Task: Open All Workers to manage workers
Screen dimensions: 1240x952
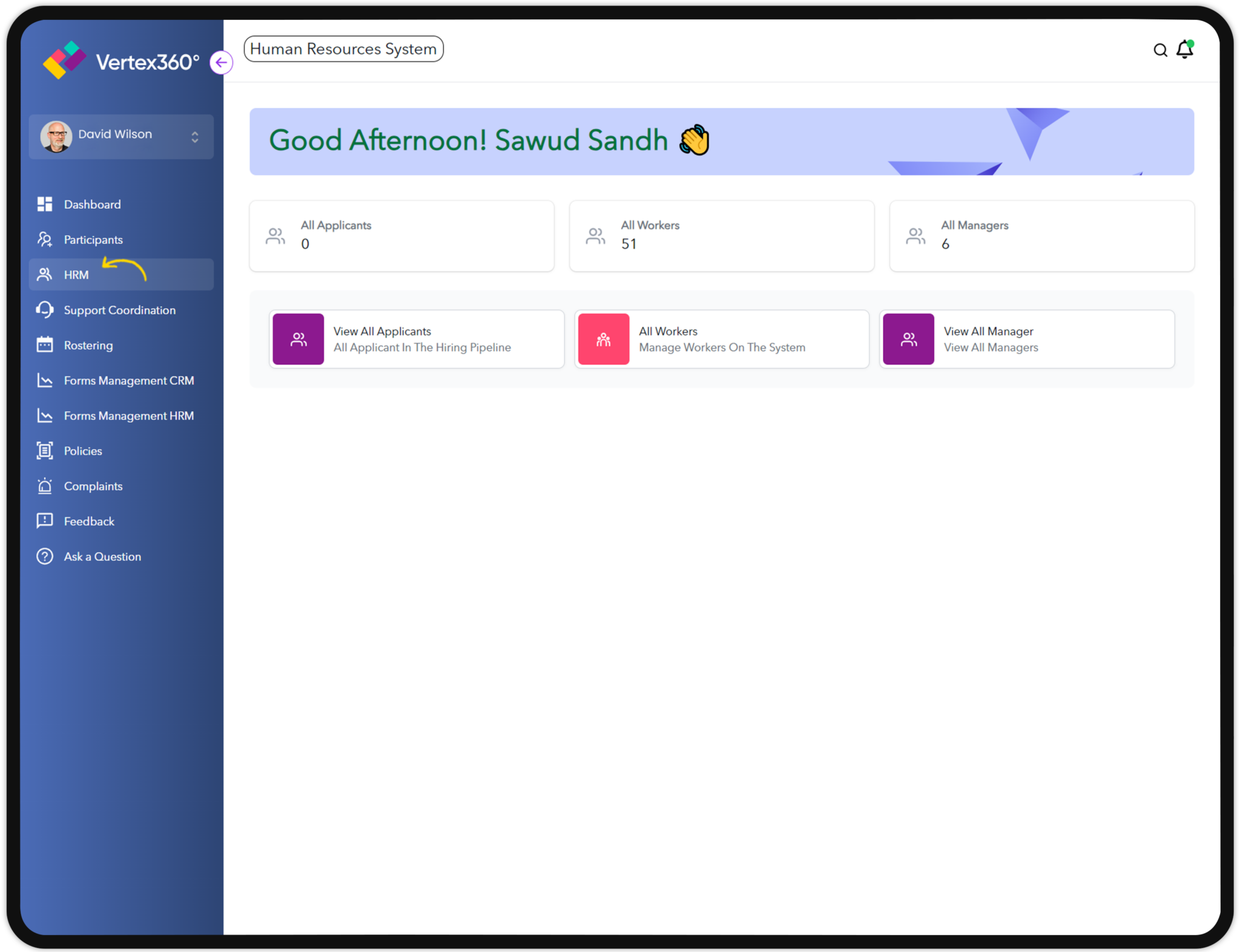Action: (x=721, y=339)
